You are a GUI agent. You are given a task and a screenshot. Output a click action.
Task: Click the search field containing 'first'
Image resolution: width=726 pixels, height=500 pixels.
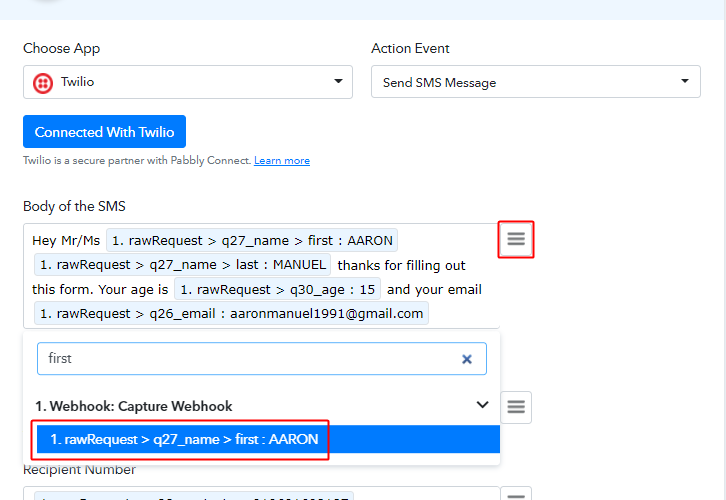(262, 359)
